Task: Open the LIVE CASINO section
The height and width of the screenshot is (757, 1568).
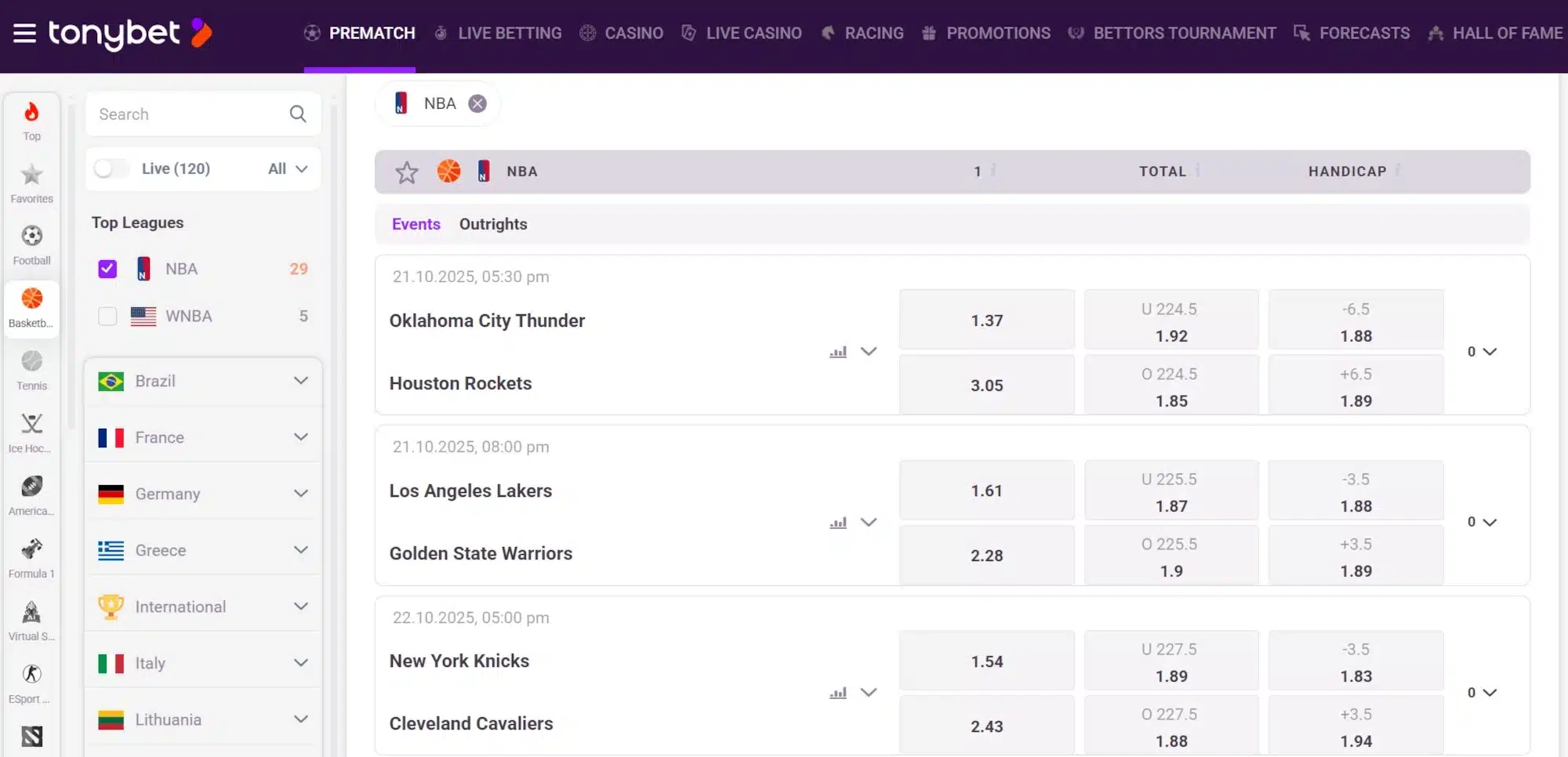Action: pos(741,33)
